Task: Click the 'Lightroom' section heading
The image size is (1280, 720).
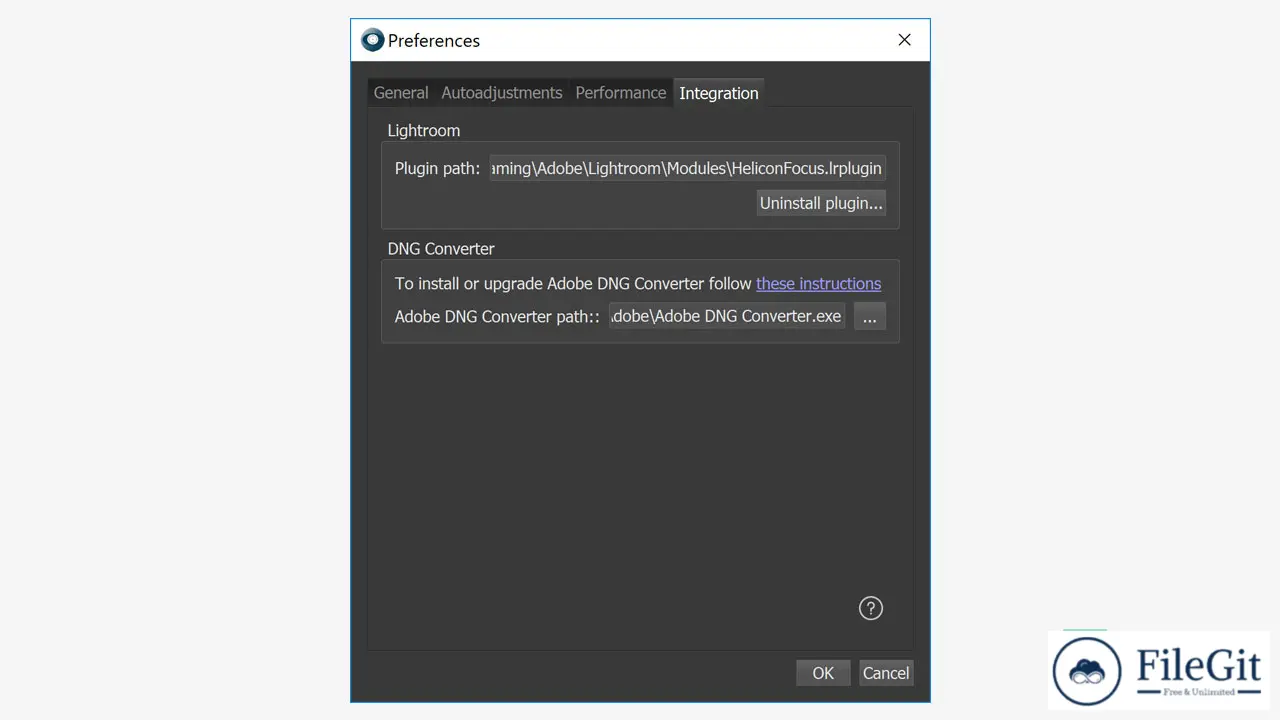Action: tap(424, 131)
